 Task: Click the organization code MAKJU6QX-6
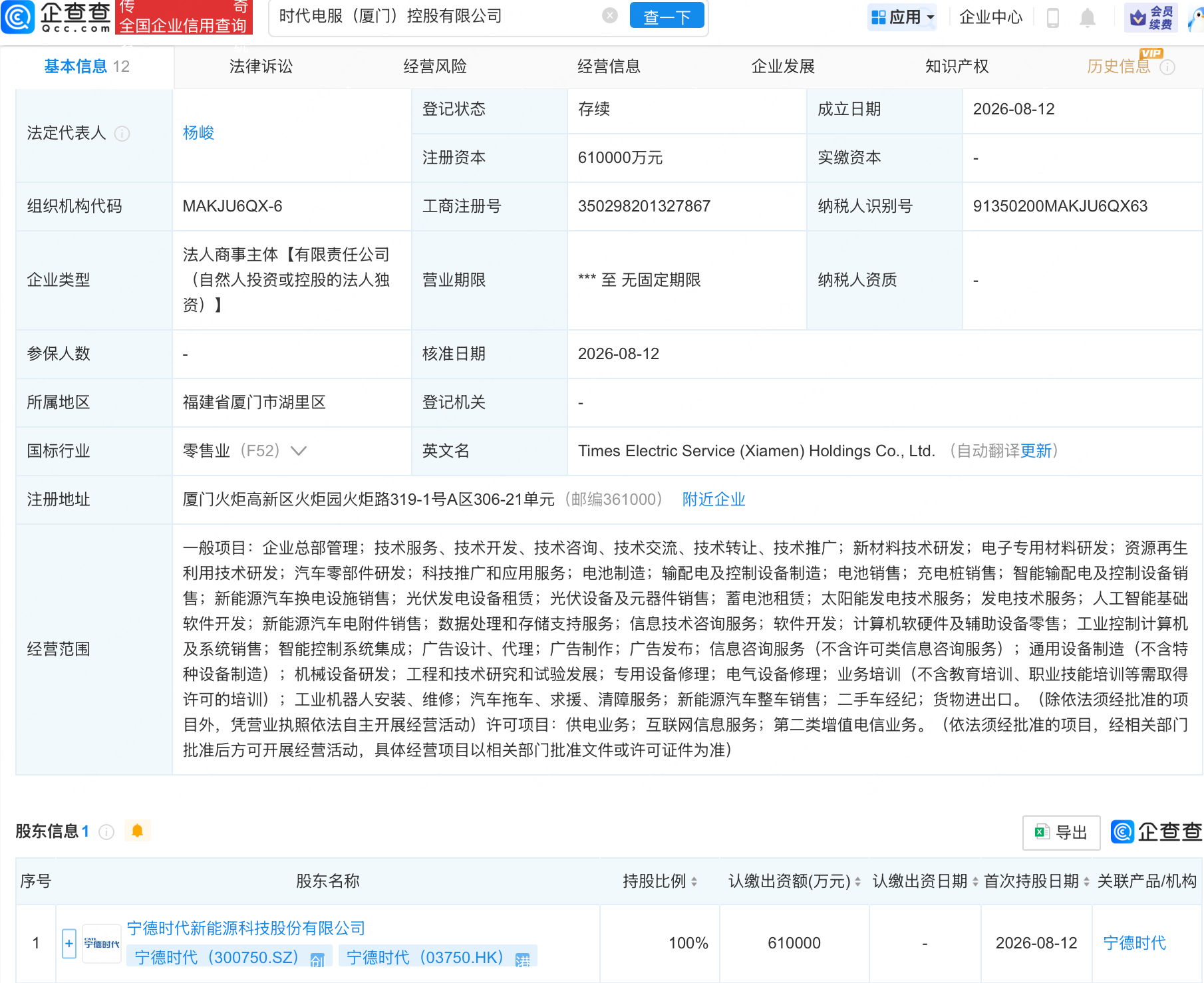(232, 206)
